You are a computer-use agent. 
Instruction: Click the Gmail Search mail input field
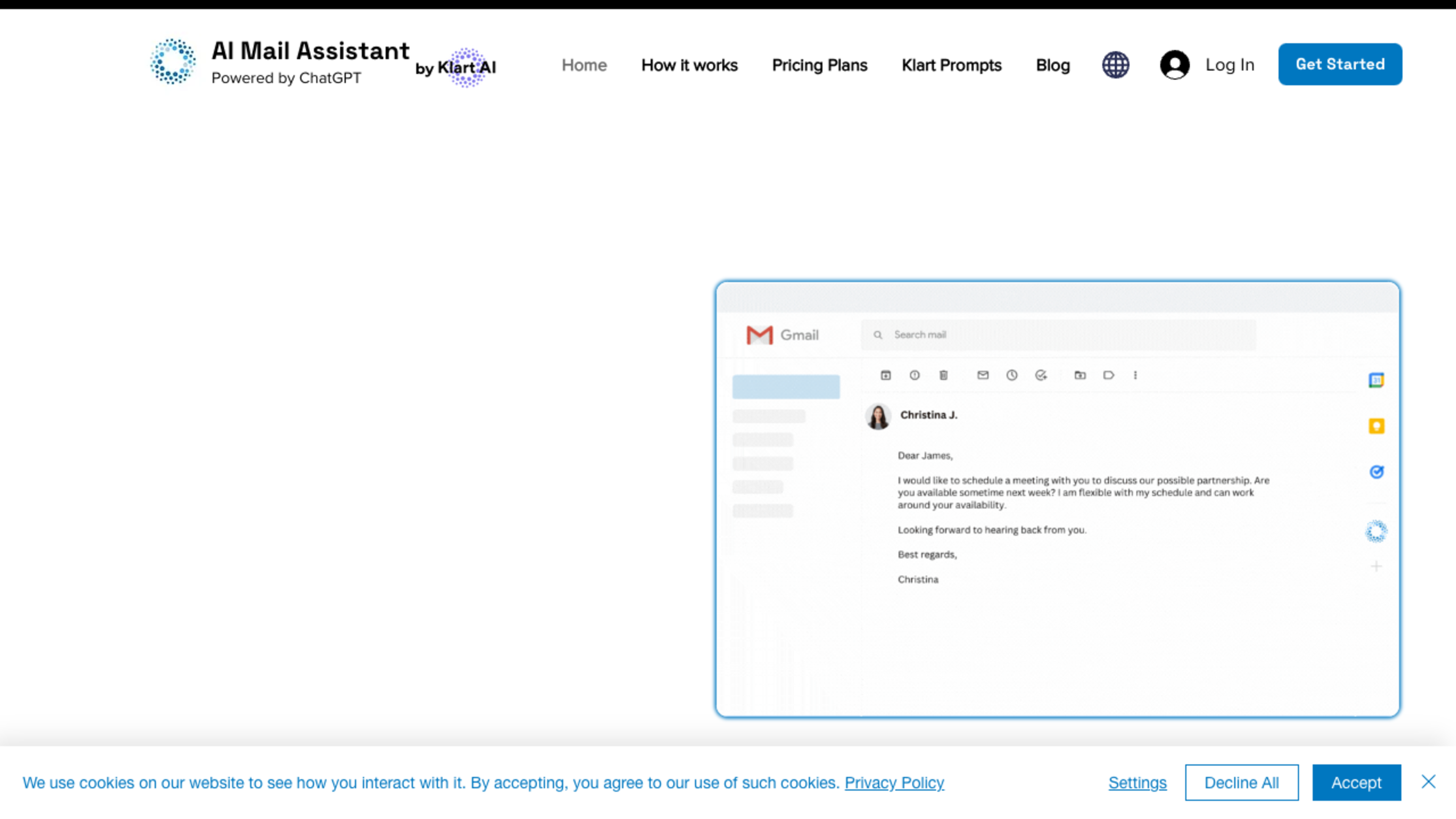[x=1057, y=334]
